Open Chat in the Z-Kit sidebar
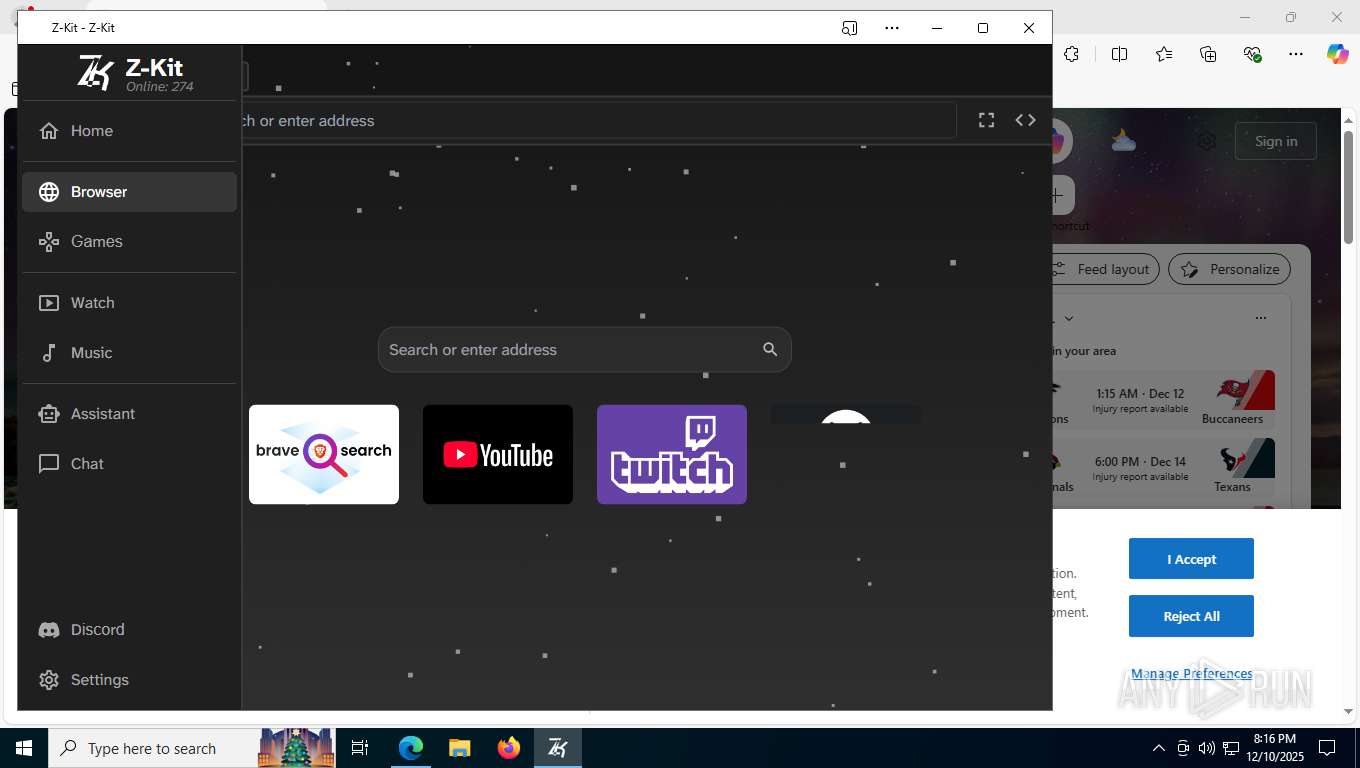The image size is (1360, 768). (129, 464)
